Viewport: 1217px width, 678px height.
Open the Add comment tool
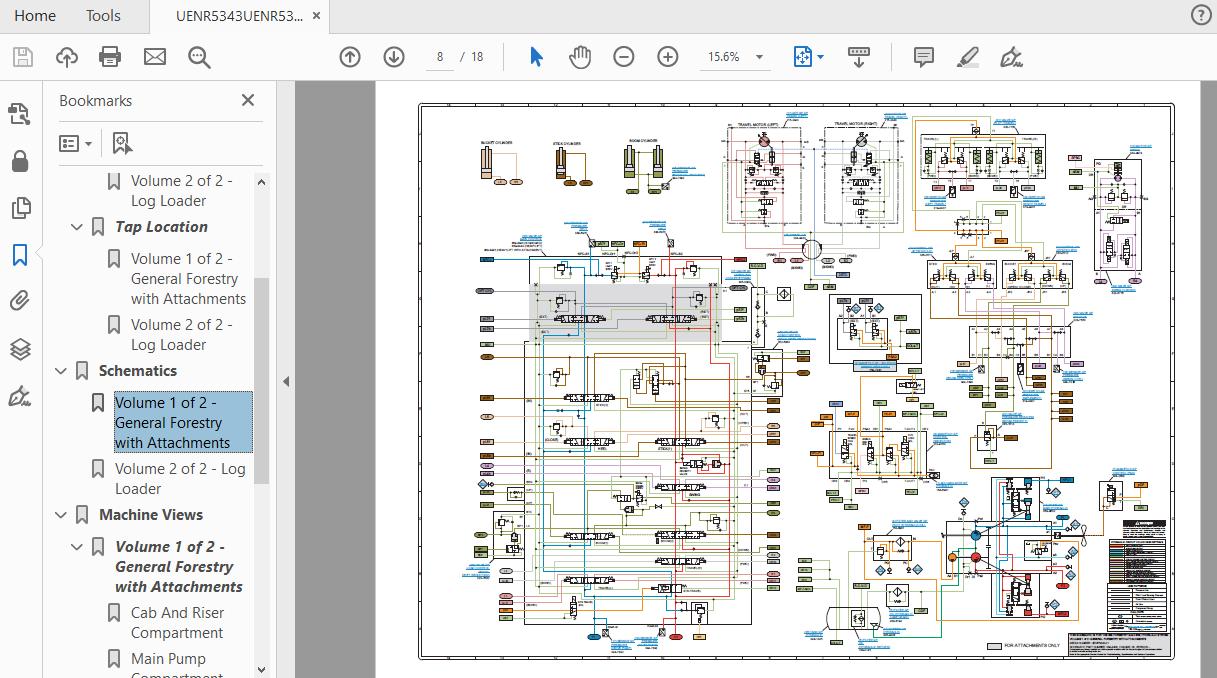point(924,57)
